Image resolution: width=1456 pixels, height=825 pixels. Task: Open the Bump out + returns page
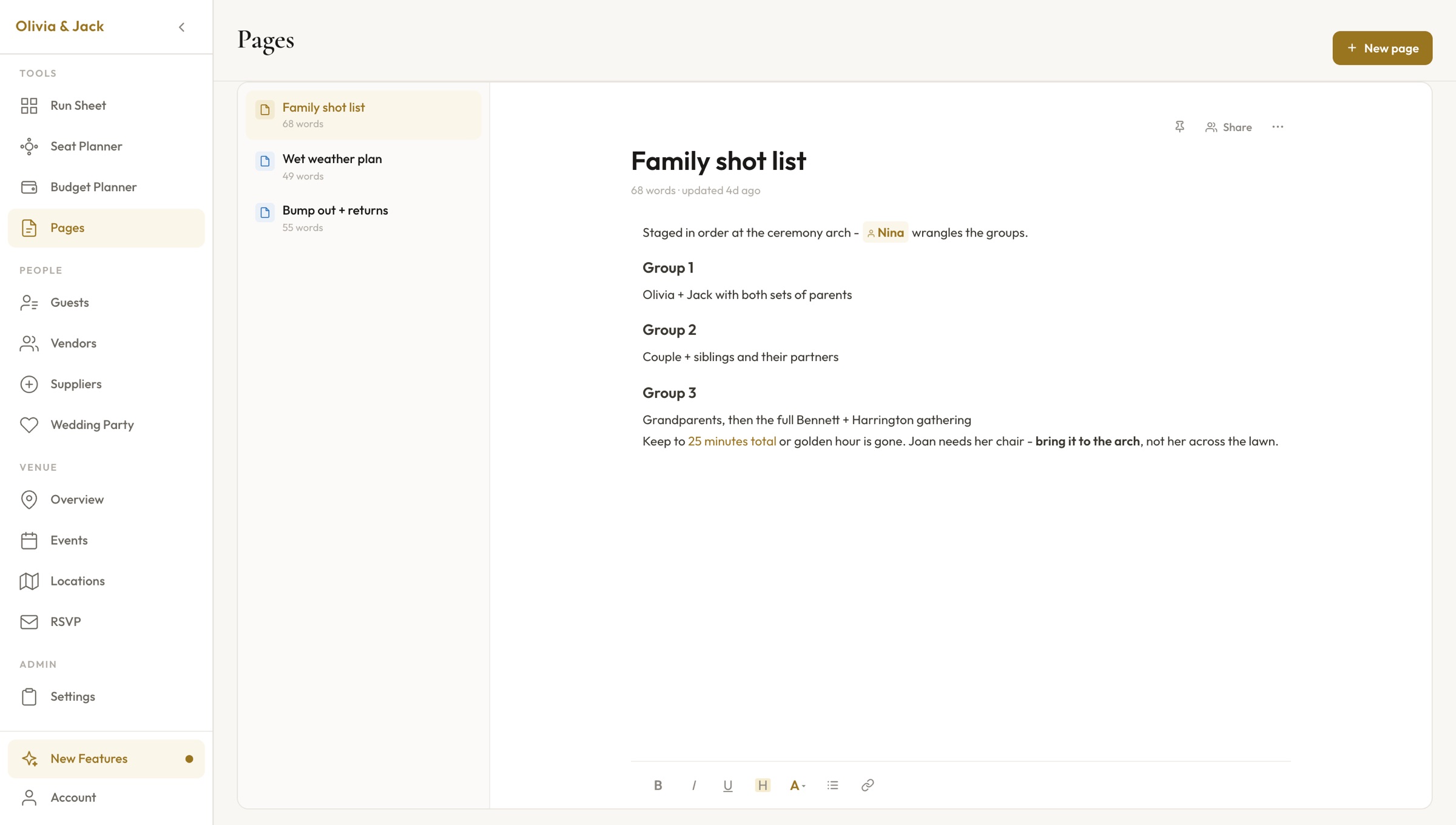pos(363,218)
